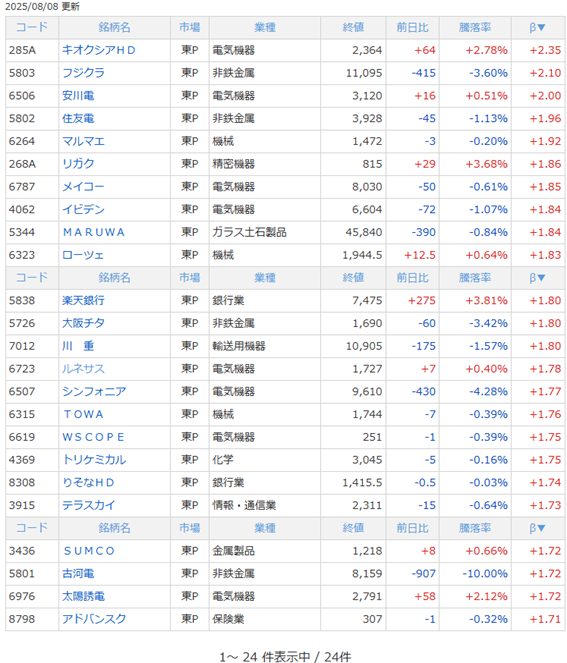
Task: Open the WSCOPE stock link
Action: pyautogui.click(x=93, y=437)
